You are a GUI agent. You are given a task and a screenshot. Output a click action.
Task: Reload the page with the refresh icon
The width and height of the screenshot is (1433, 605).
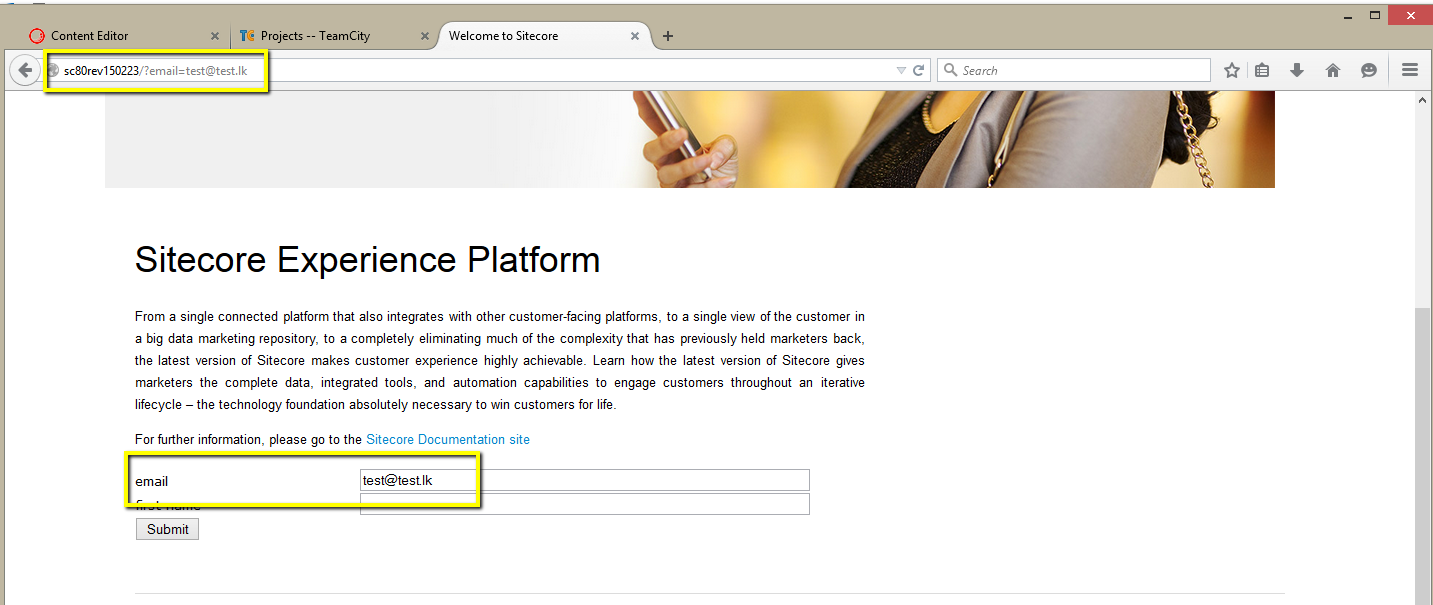(x=919, y=70)
